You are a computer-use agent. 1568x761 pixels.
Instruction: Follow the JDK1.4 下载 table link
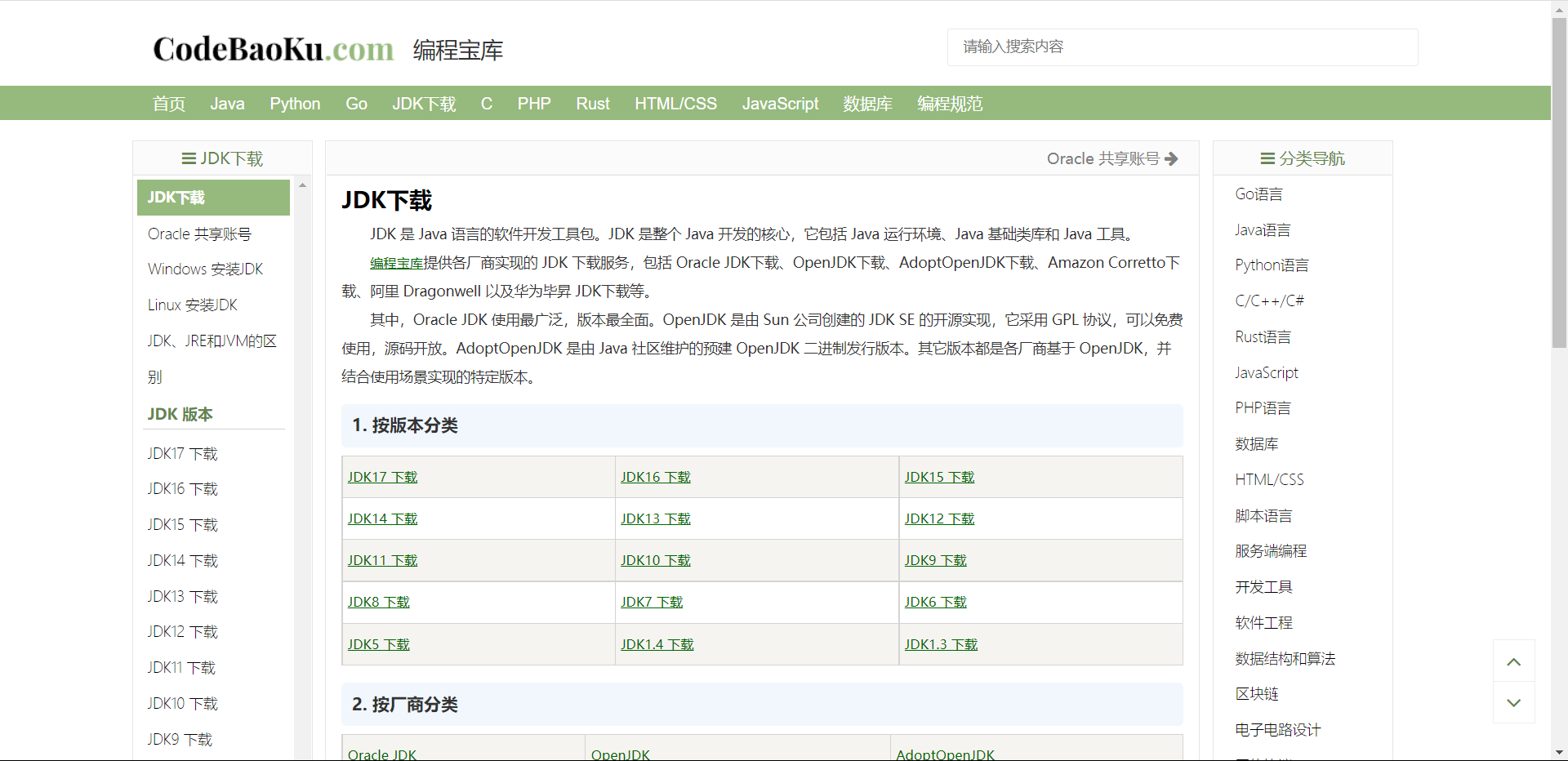click(657, 644)
